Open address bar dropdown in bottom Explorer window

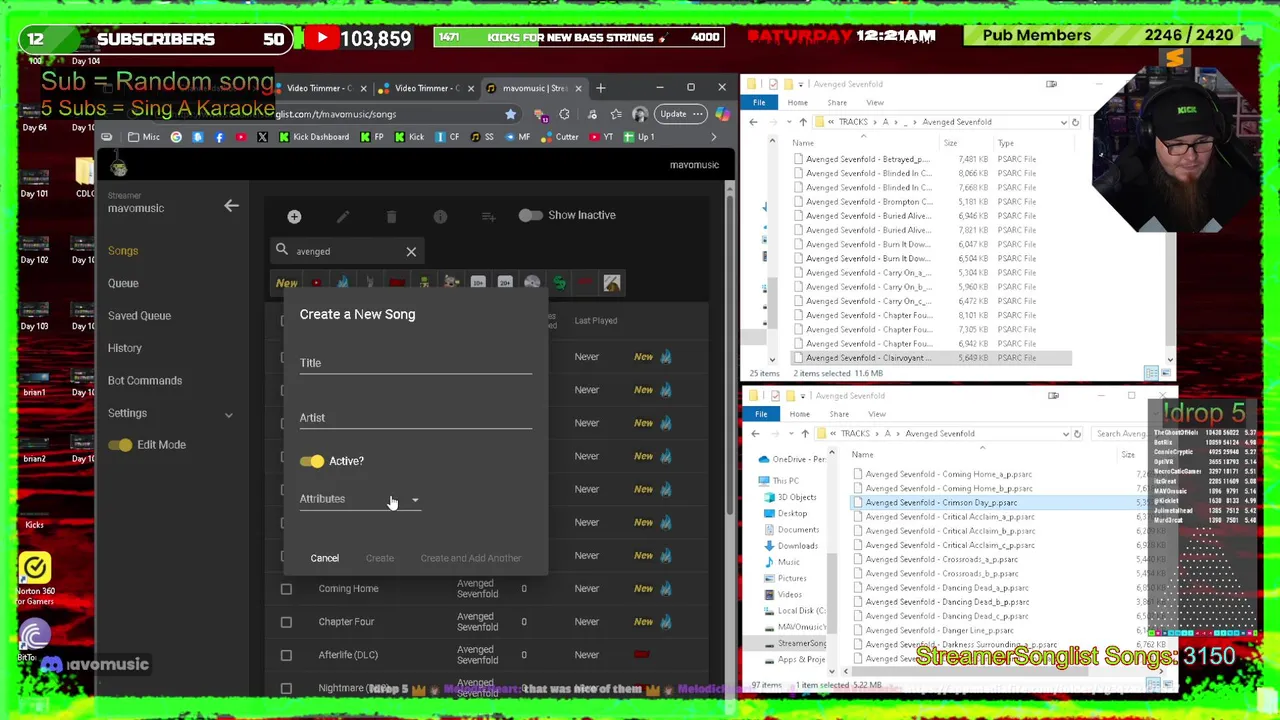pyautogui.click(x=1065, y=434)
